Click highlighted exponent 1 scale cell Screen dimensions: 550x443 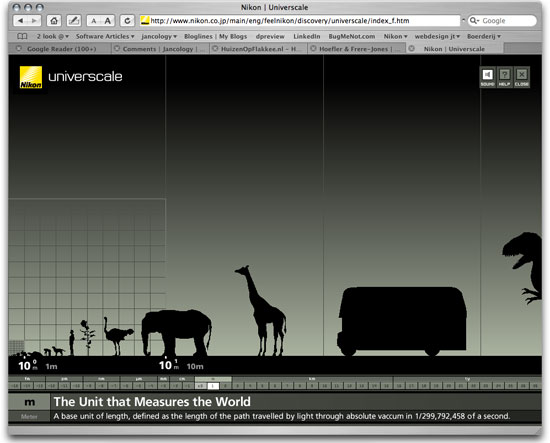[x=213, y=386]
